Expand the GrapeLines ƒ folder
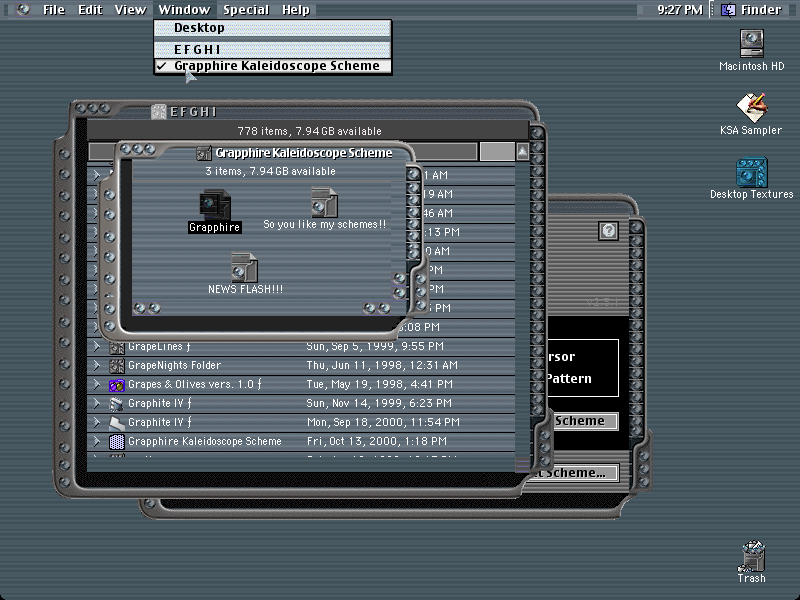This screenshot has width=800, height=600. 97,346
